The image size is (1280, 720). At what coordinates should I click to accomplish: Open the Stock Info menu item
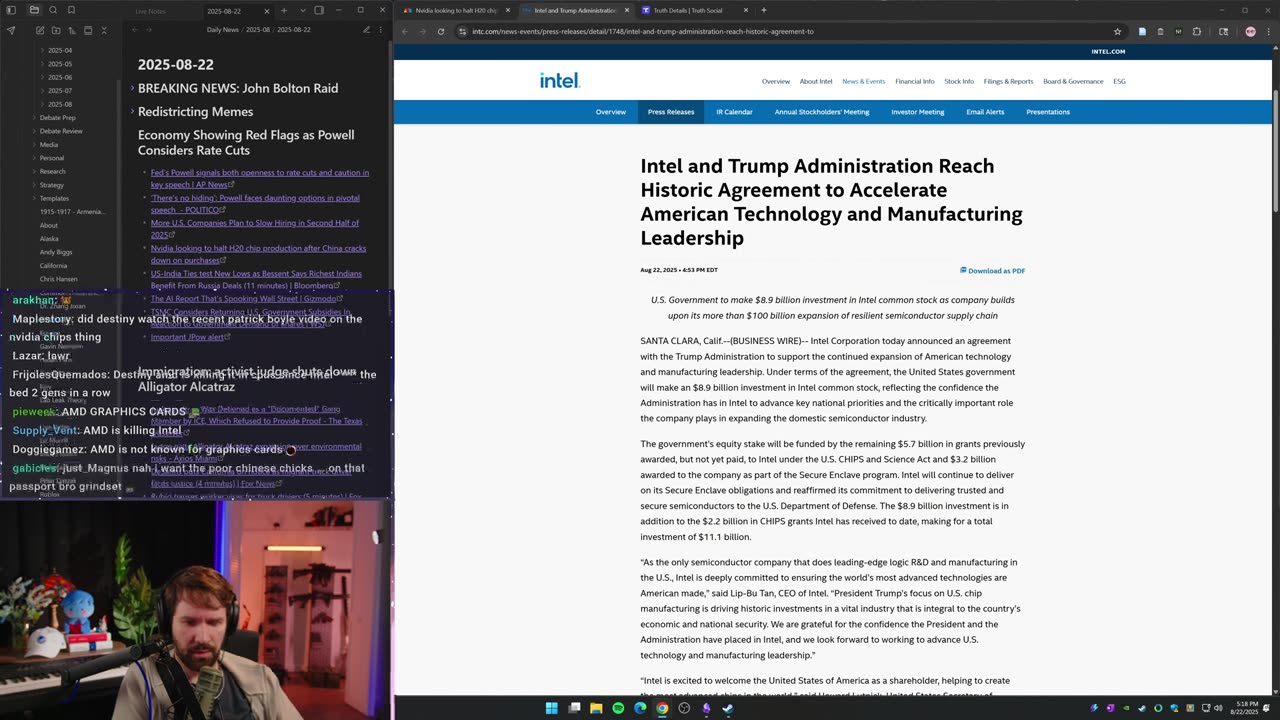(959, 82)
